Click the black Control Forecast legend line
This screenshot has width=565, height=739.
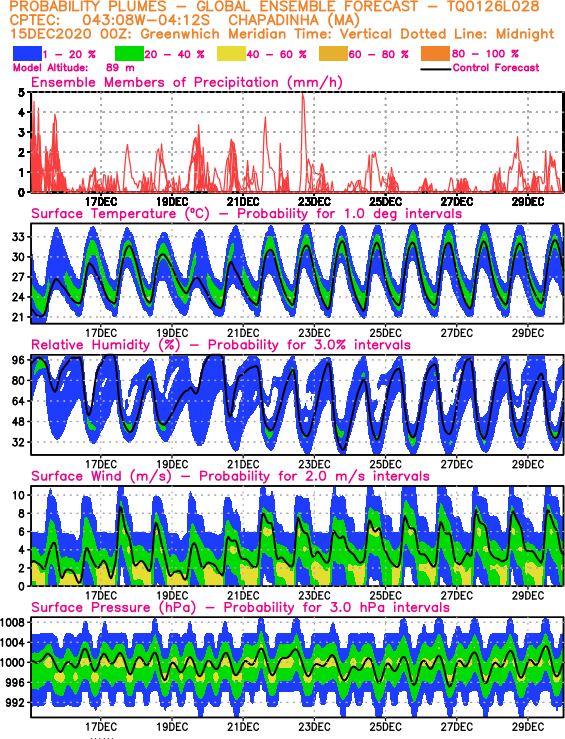(x=436, y=69)
